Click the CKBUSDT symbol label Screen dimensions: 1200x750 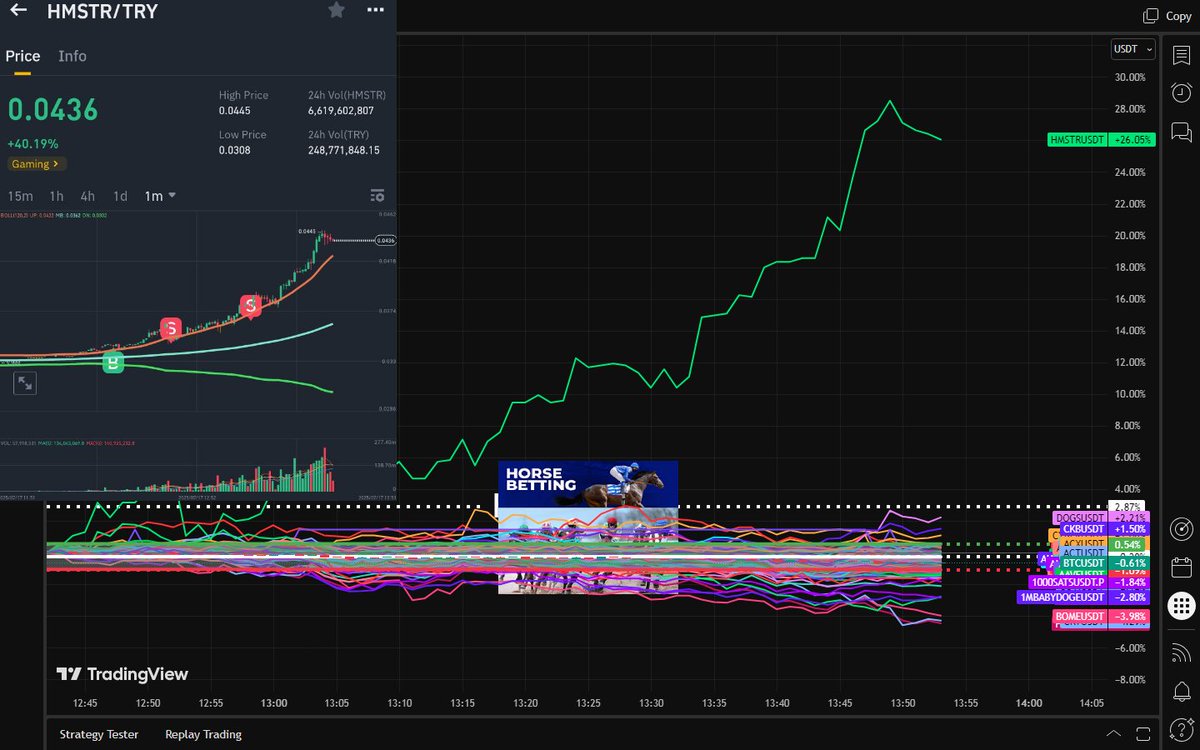[x=1084, y=529]
